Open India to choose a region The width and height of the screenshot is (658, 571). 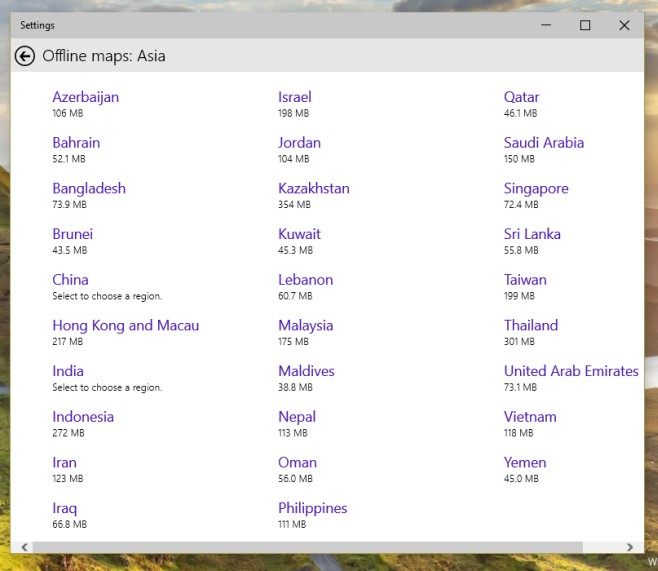[68, 371]
